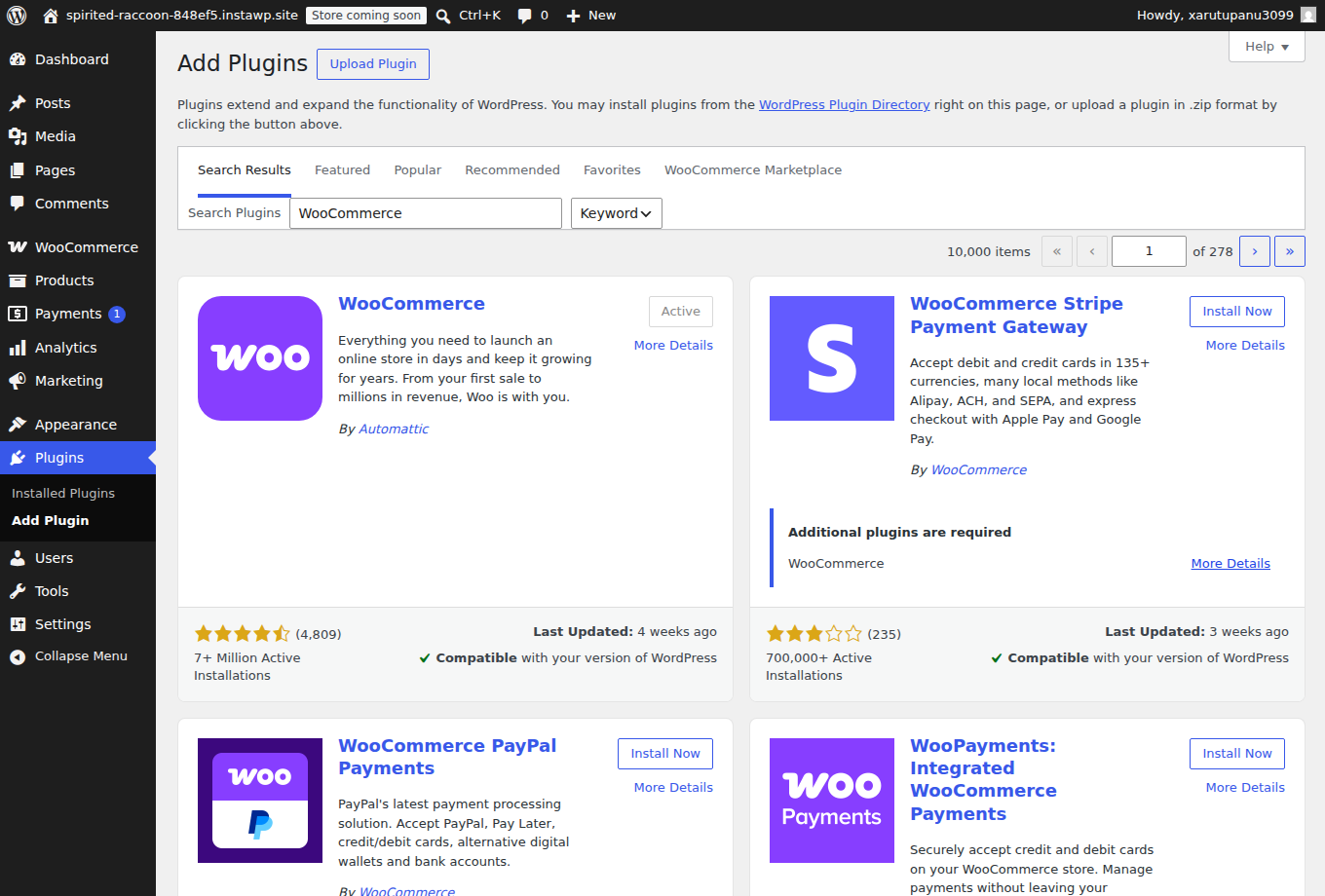Open Howdy, xarutupanu3099 account menu

1227,16
